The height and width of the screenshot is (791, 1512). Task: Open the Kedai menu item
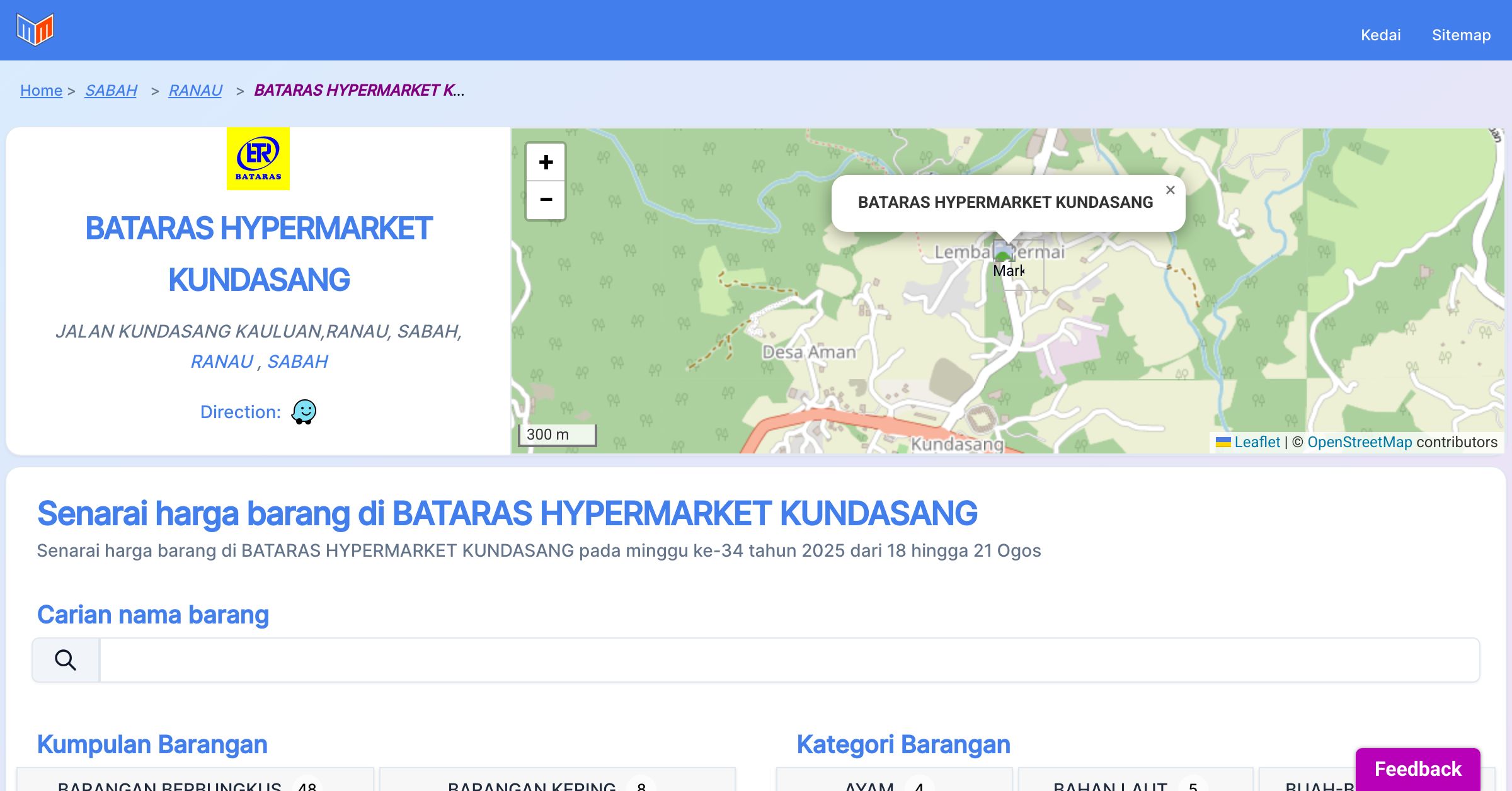(1380, 35)
